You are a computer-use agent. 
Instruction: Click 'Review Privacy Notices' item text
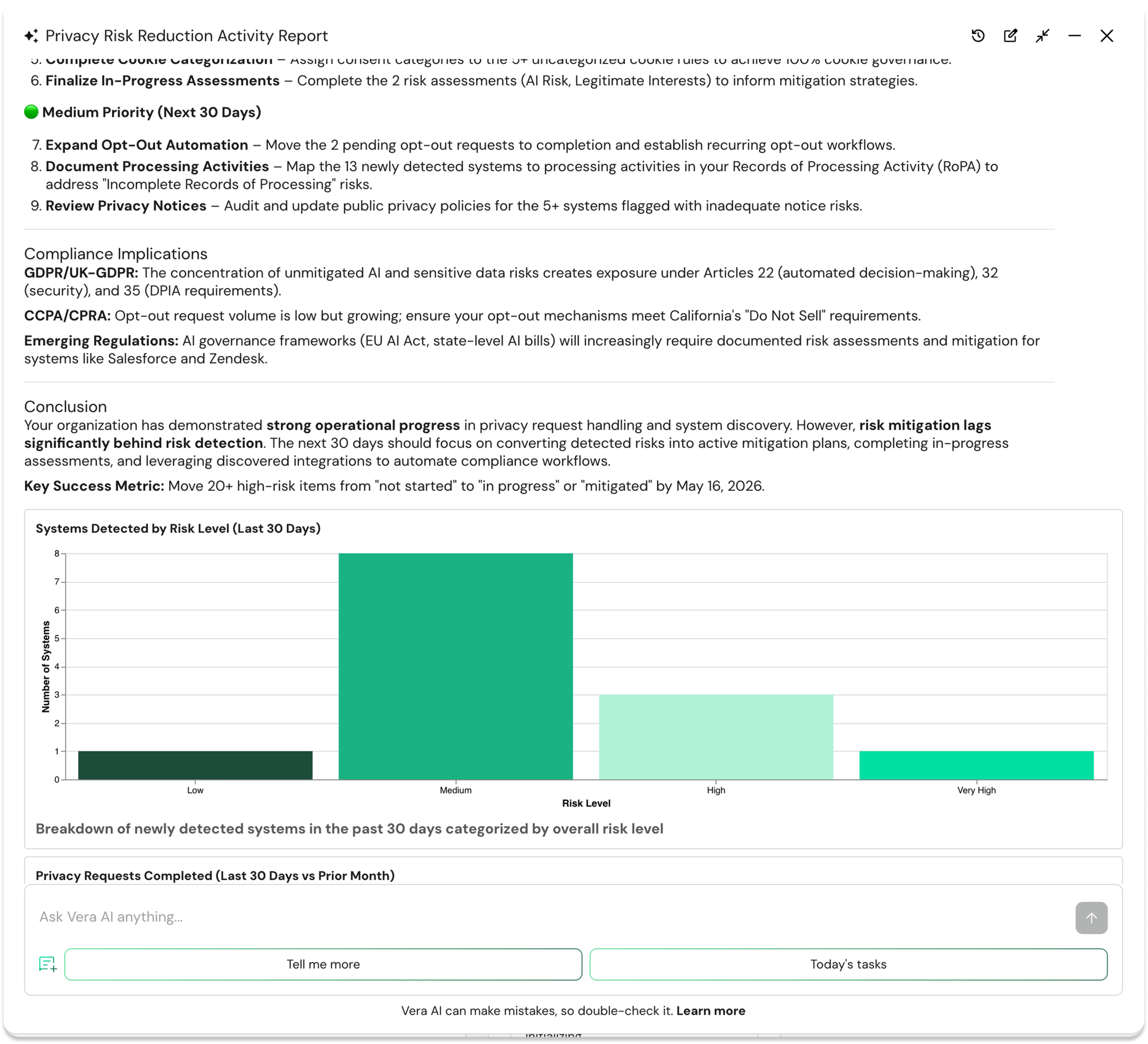click(x=126, y=205)
